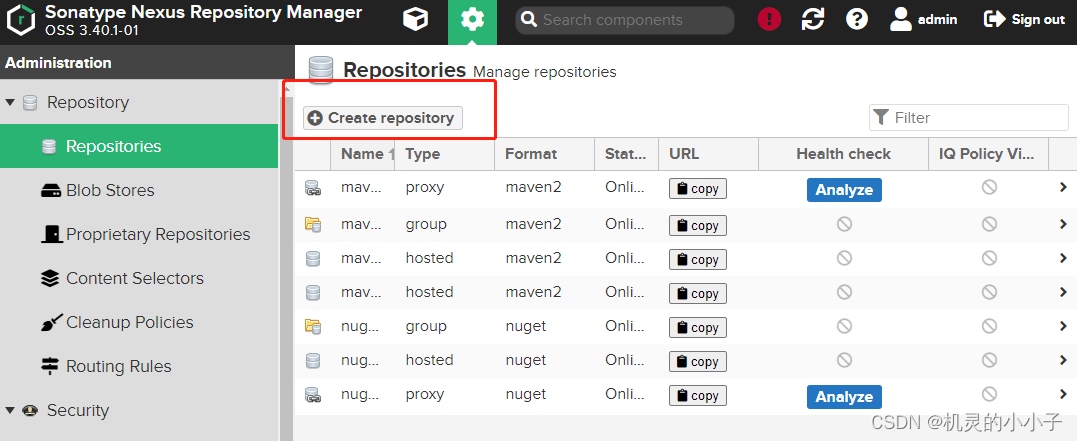
Task: Copy URL of the nuget group repository
Action: 698,328
